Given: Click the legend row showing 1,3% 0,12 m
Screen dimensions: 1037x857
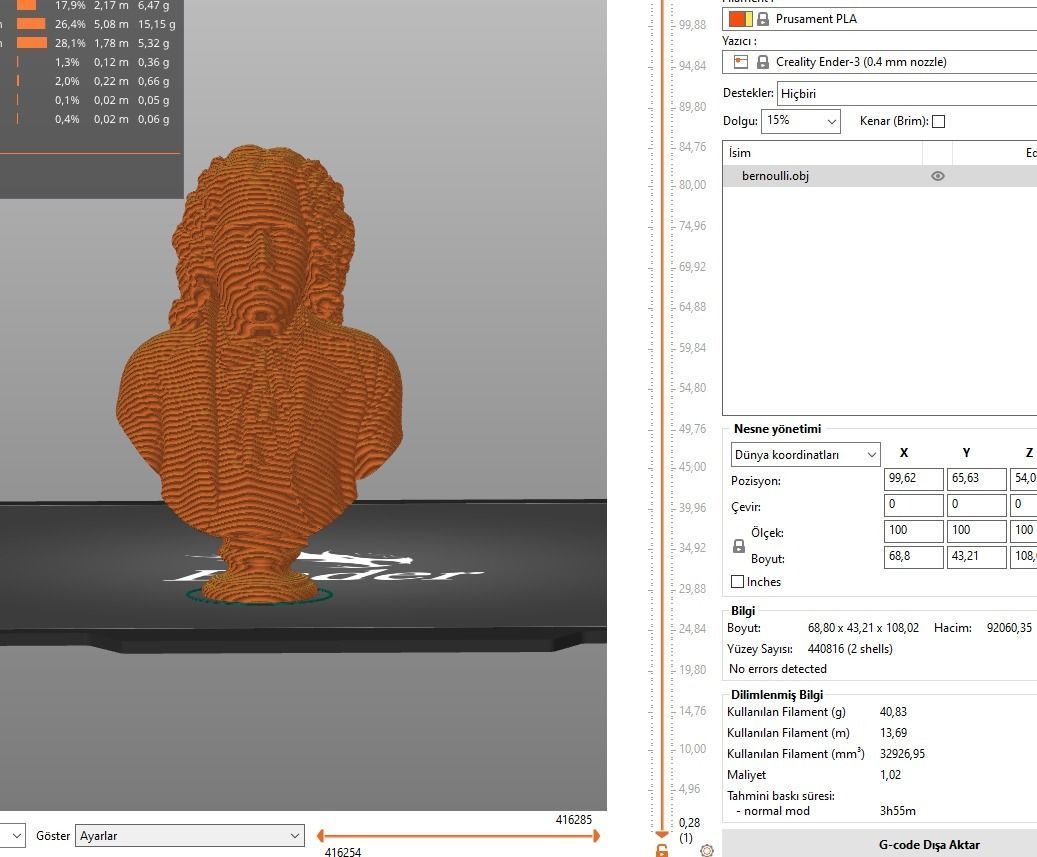Looking at the screenshot, I should (x=90, y=62).
